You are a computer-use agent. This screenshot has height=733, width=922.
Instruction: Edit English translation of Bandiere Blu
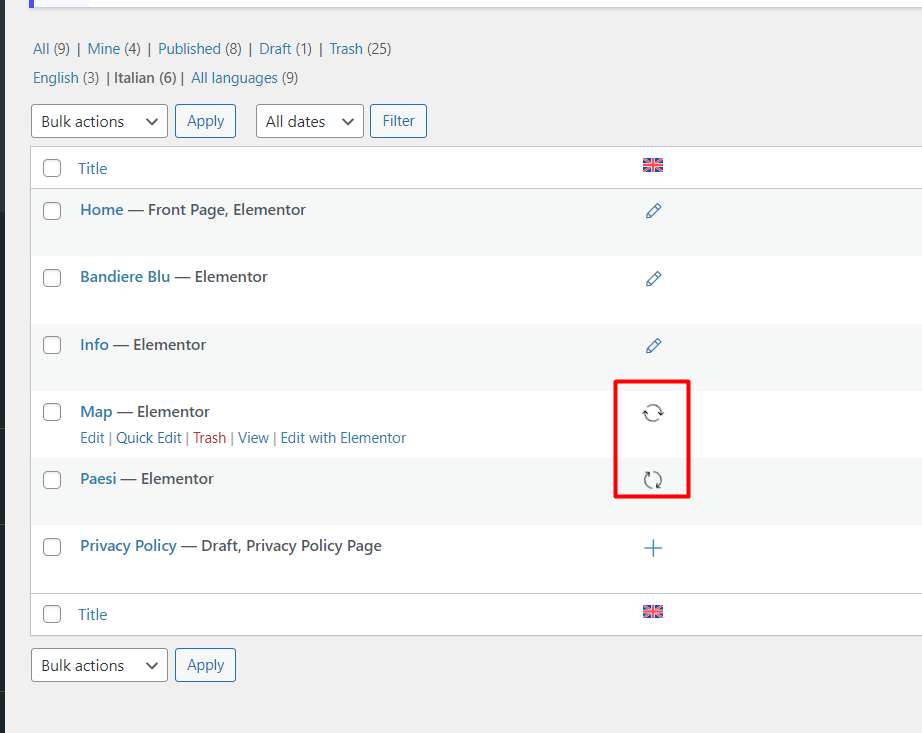[653, 278]
